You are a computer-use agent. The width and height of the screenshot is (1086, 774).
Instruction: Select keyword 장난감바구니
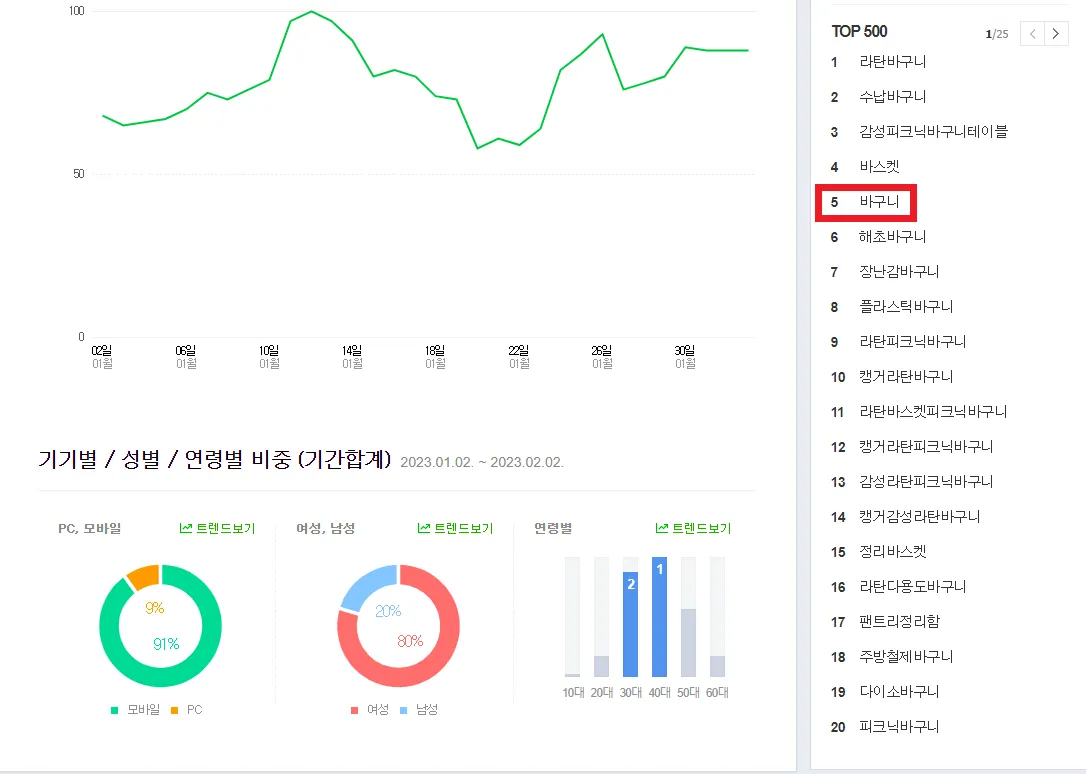900,271
